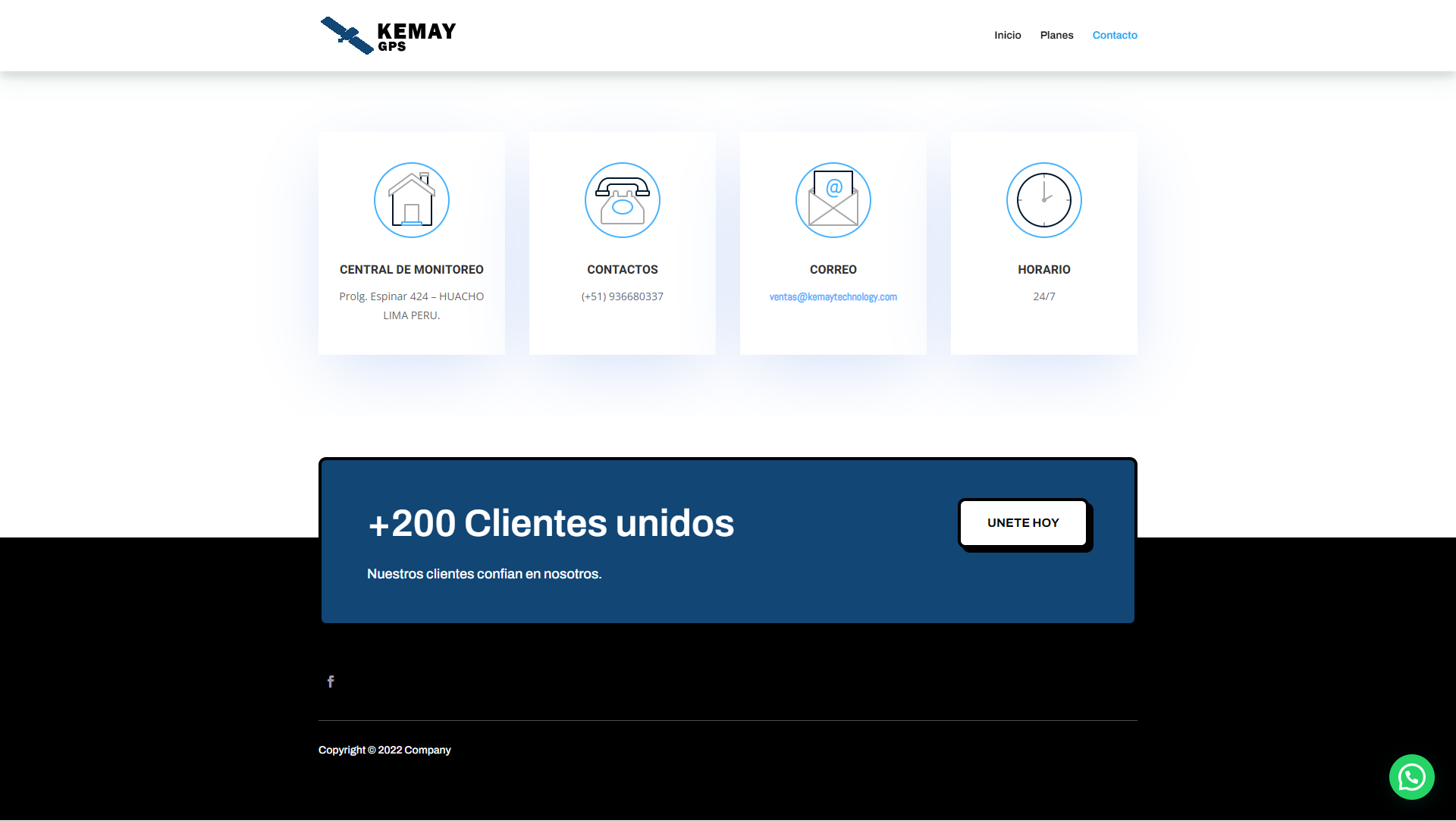
Task: Click the ventas@kemaytechnology.com email link
Action: (x=833, y=296)
